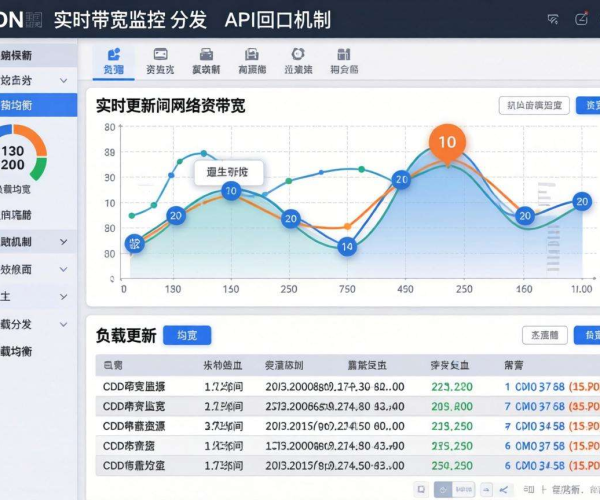This screenshot has height=500, width=600.
Task: Click the green value 233.250
Action: 452,426
